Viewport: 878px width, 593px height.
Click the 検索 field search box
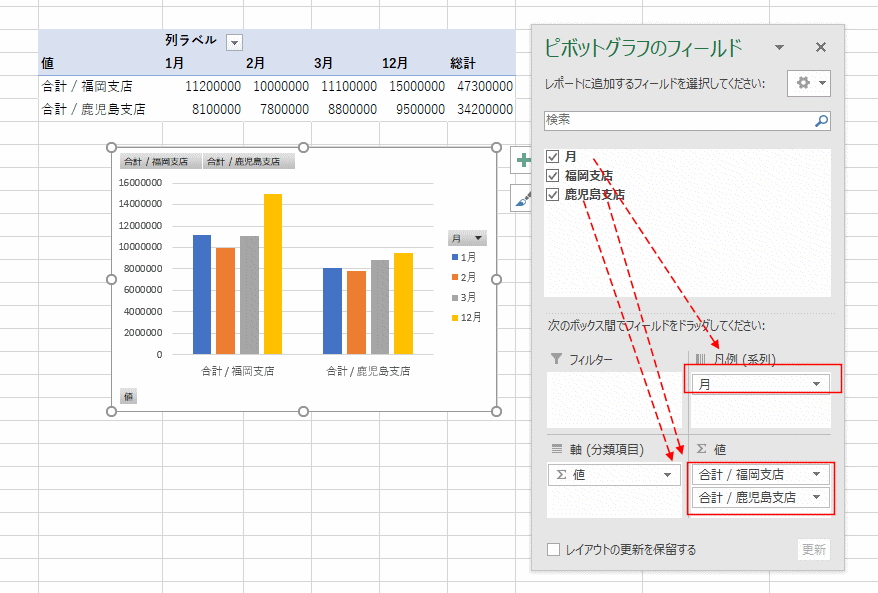tap(678, 120)
